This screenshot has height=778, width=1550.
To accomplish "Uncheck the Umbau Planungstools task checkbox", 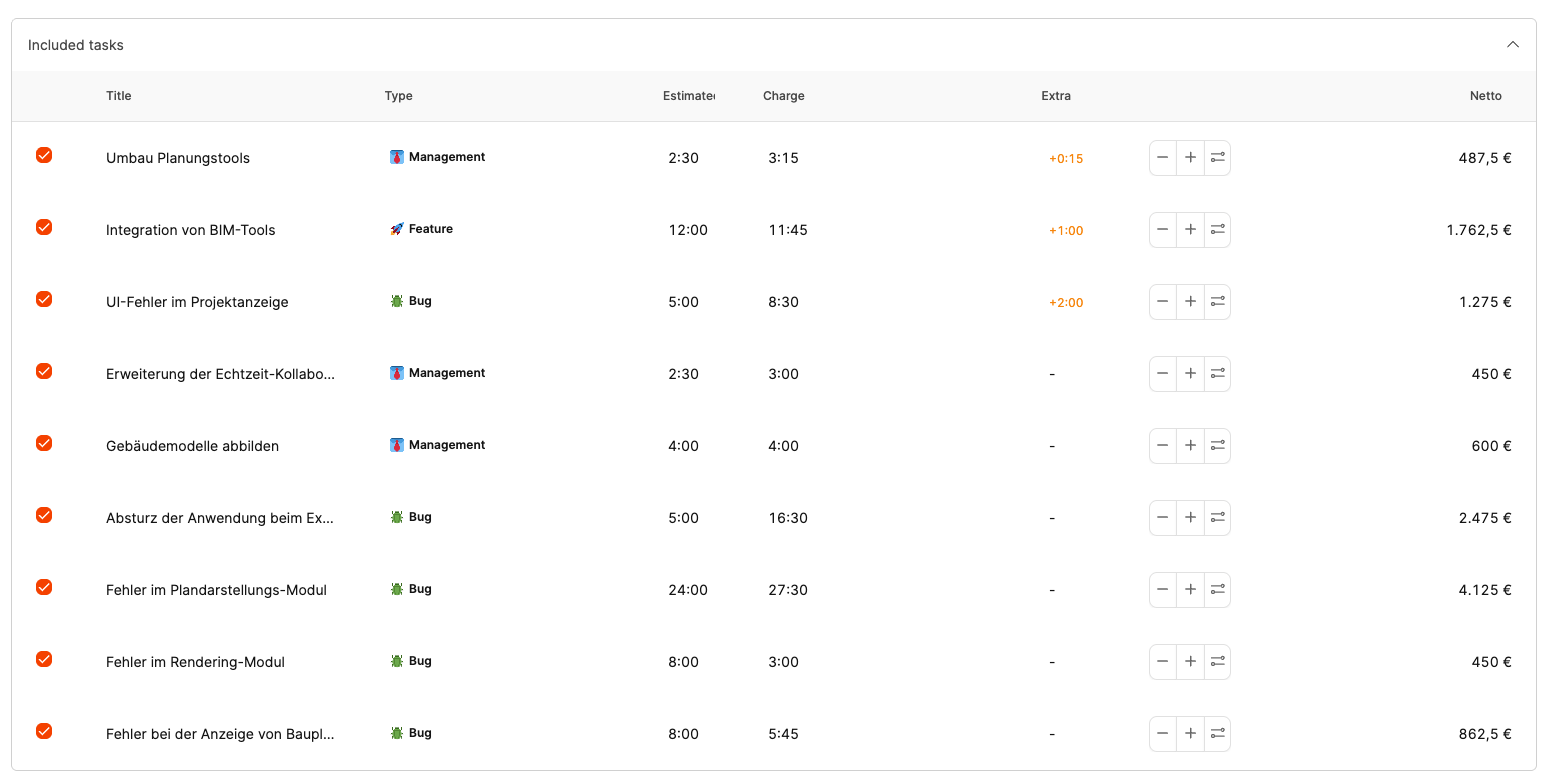I will pyautogui.click(x=44, y=155).
